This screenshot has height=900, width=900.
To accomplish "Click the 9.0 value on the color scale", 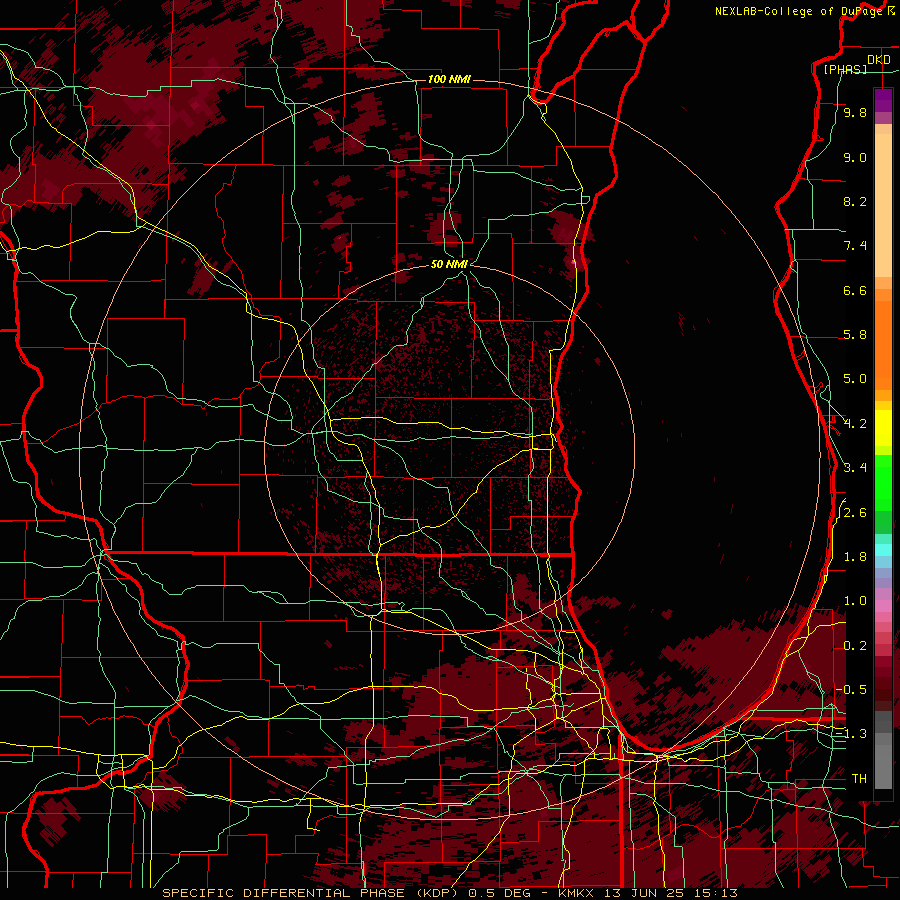I will click(855, 157).
